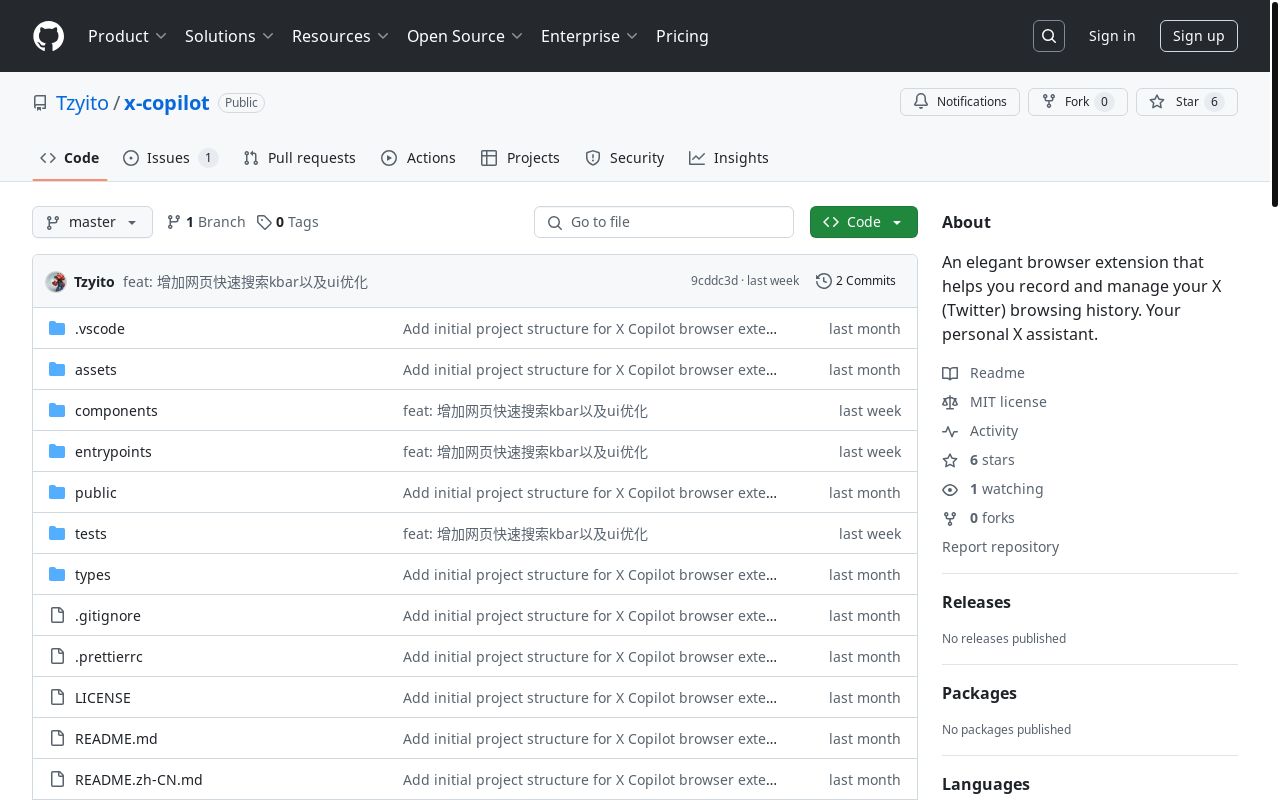The height and width of the screenshot is (800, 1280).
Task: Click the Go to file search field
Action: point(664,222)
